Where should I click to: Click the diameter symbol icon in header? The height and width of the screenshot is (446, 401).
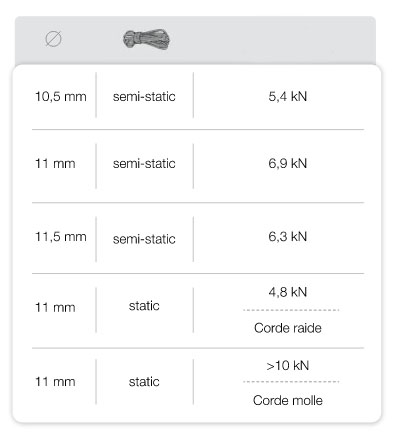coord(53,39)
